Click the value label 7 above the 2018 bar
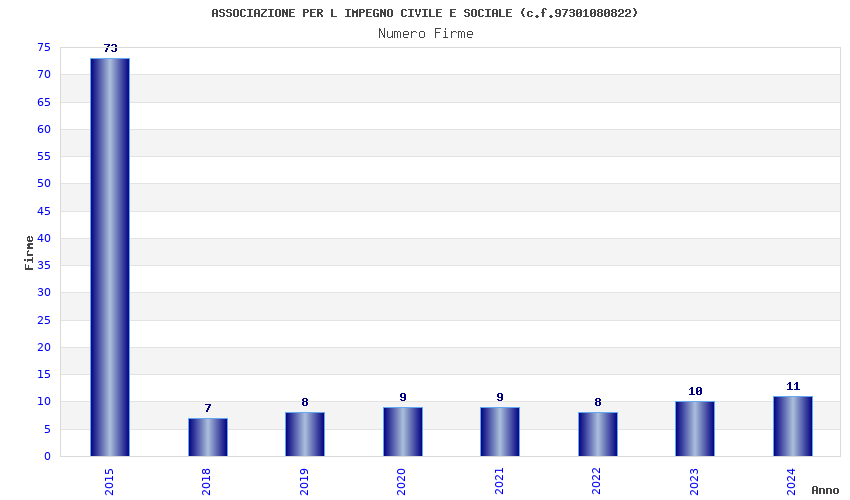Image resolution: width=850 pixels, height=500 pixels. click(208, 408)
